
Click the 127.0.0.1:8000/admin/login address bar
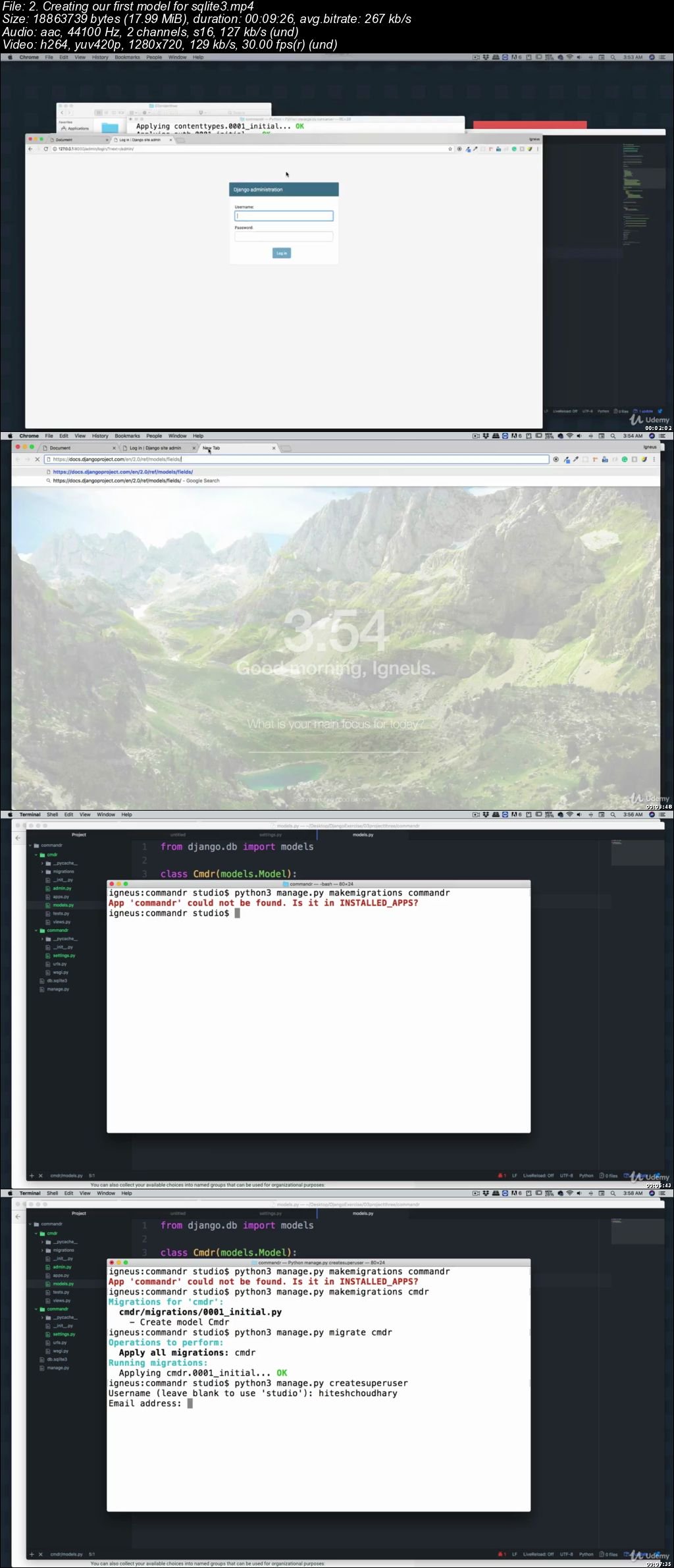[x=250, y=149]
